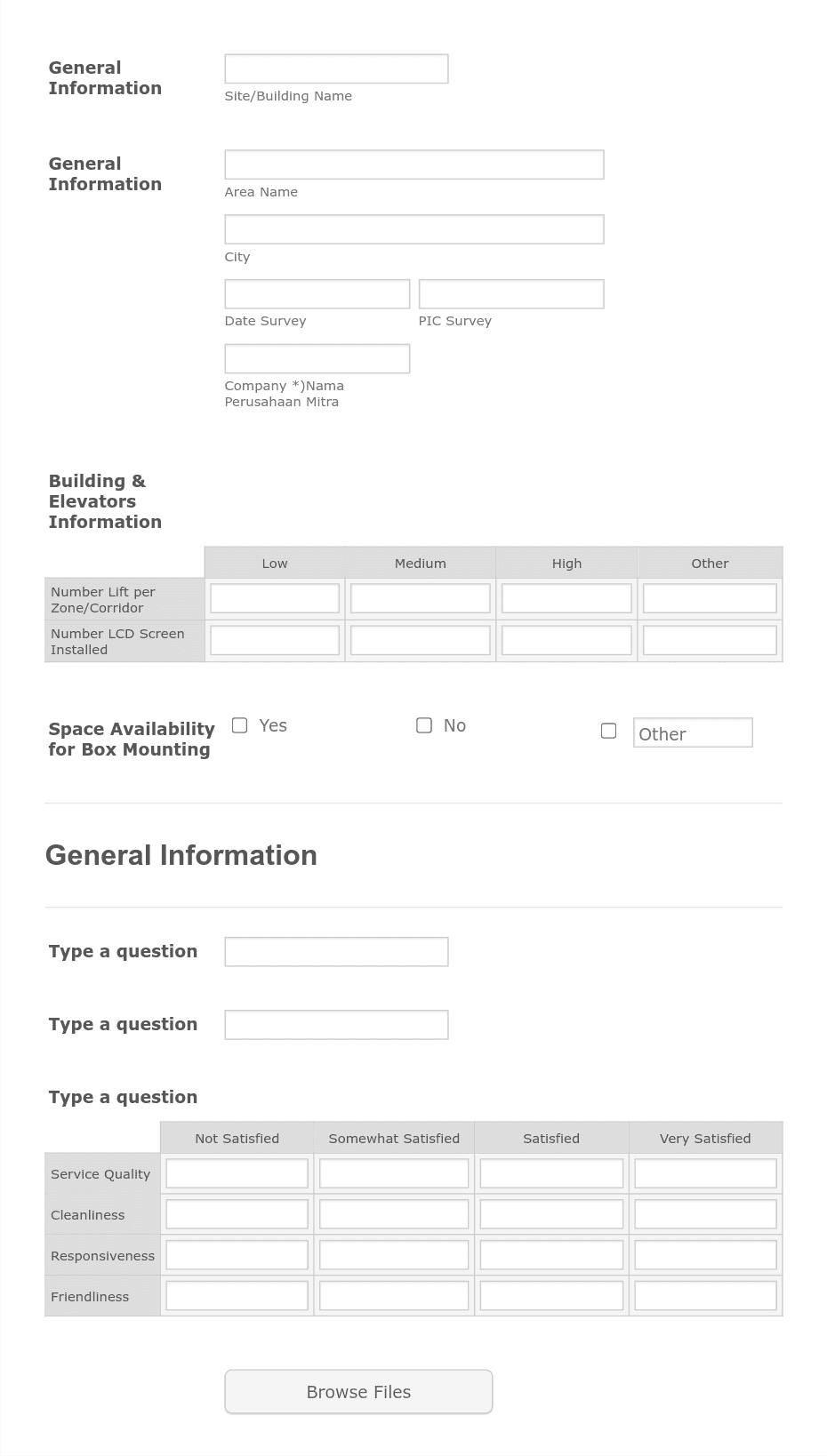
Task: Click Satisfied cell for Cleanliness
Action: click(550, 1213)
